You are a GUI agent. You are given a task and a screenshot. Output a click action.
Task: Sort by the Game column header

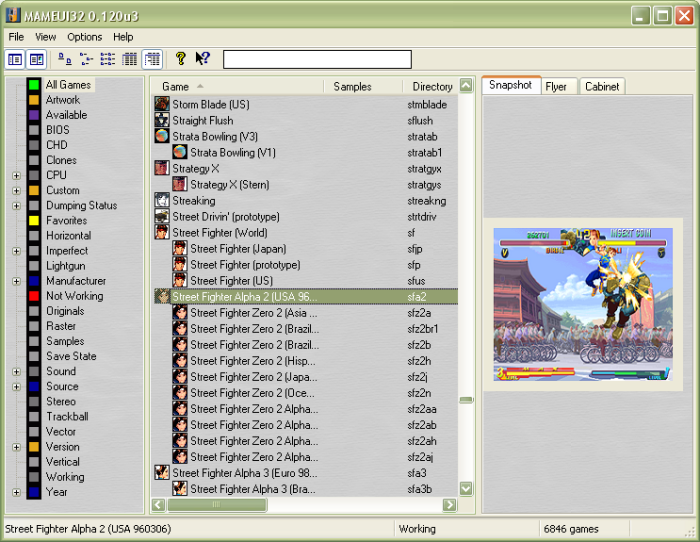click(237, 87)
